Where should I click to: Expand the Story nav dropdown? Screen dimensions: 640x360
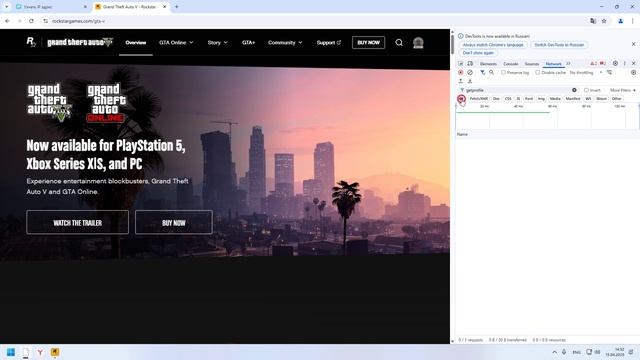218,42
